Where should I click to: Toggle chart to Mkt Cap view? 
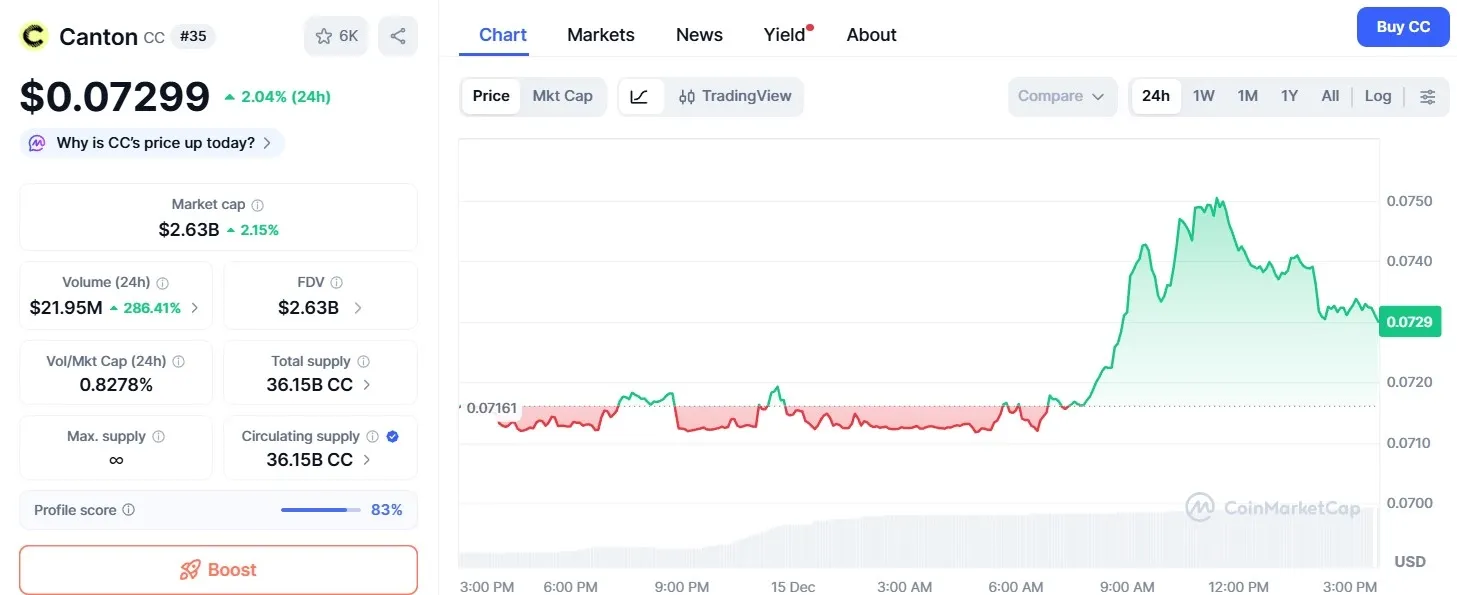click(x=562, y=96)
